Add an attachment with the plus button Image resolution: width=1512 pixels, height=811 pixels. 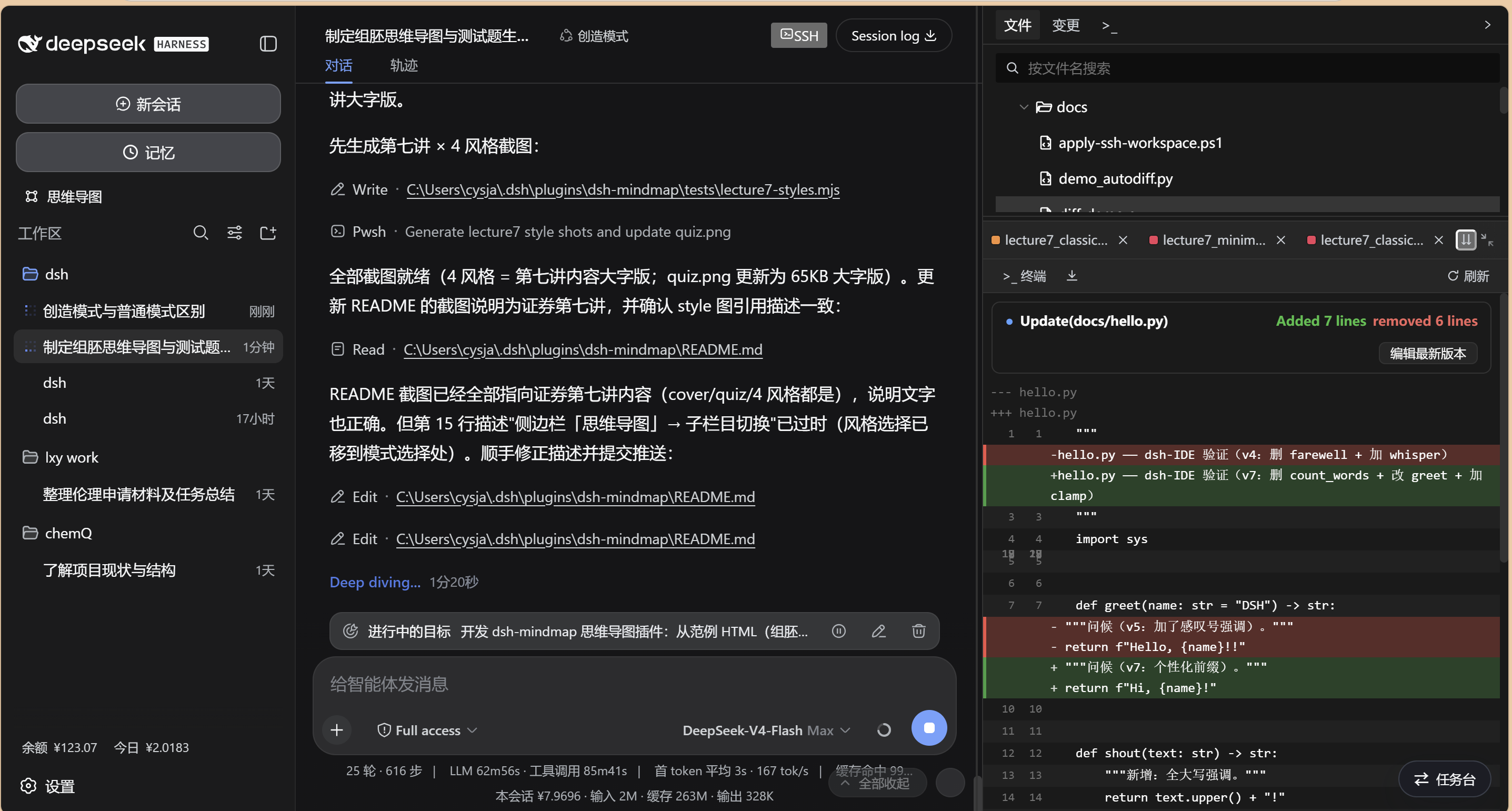coord(337,729)
